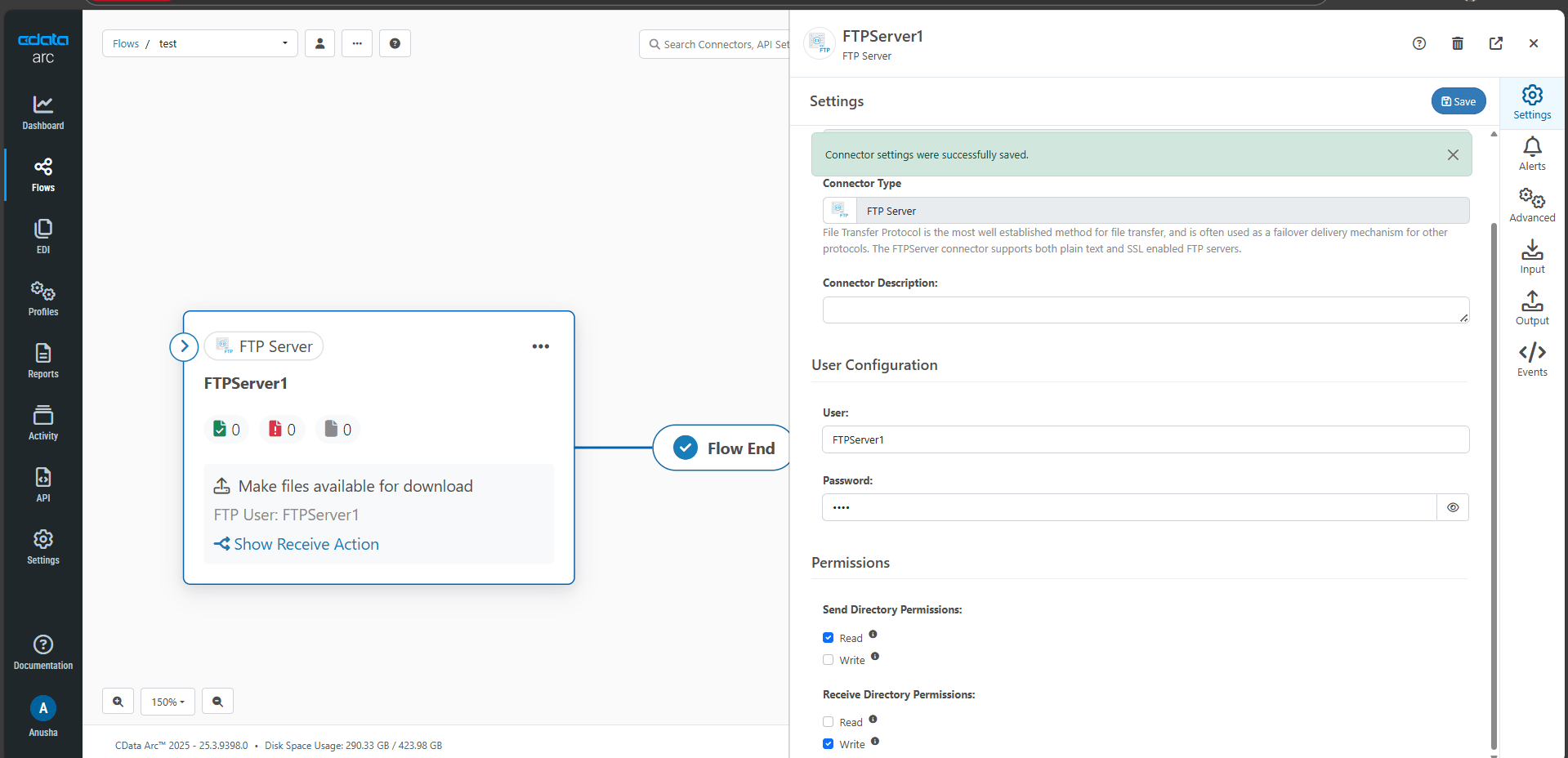Open connector panel in new window
Viewport: 1568px width, 758px height.
tap(1495, 43)
